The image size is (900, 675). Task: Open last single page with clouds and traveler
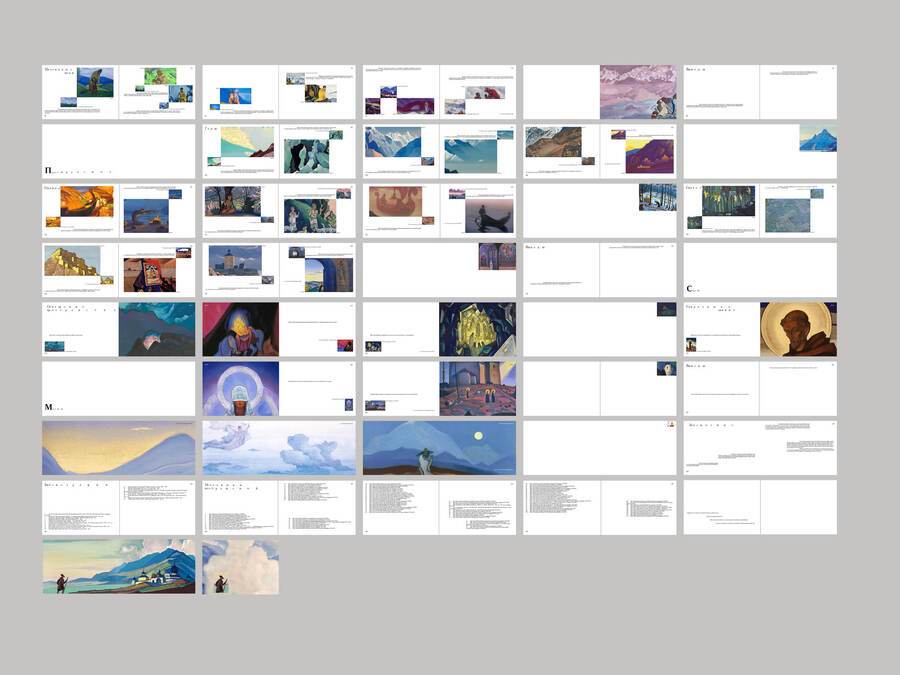240,567
